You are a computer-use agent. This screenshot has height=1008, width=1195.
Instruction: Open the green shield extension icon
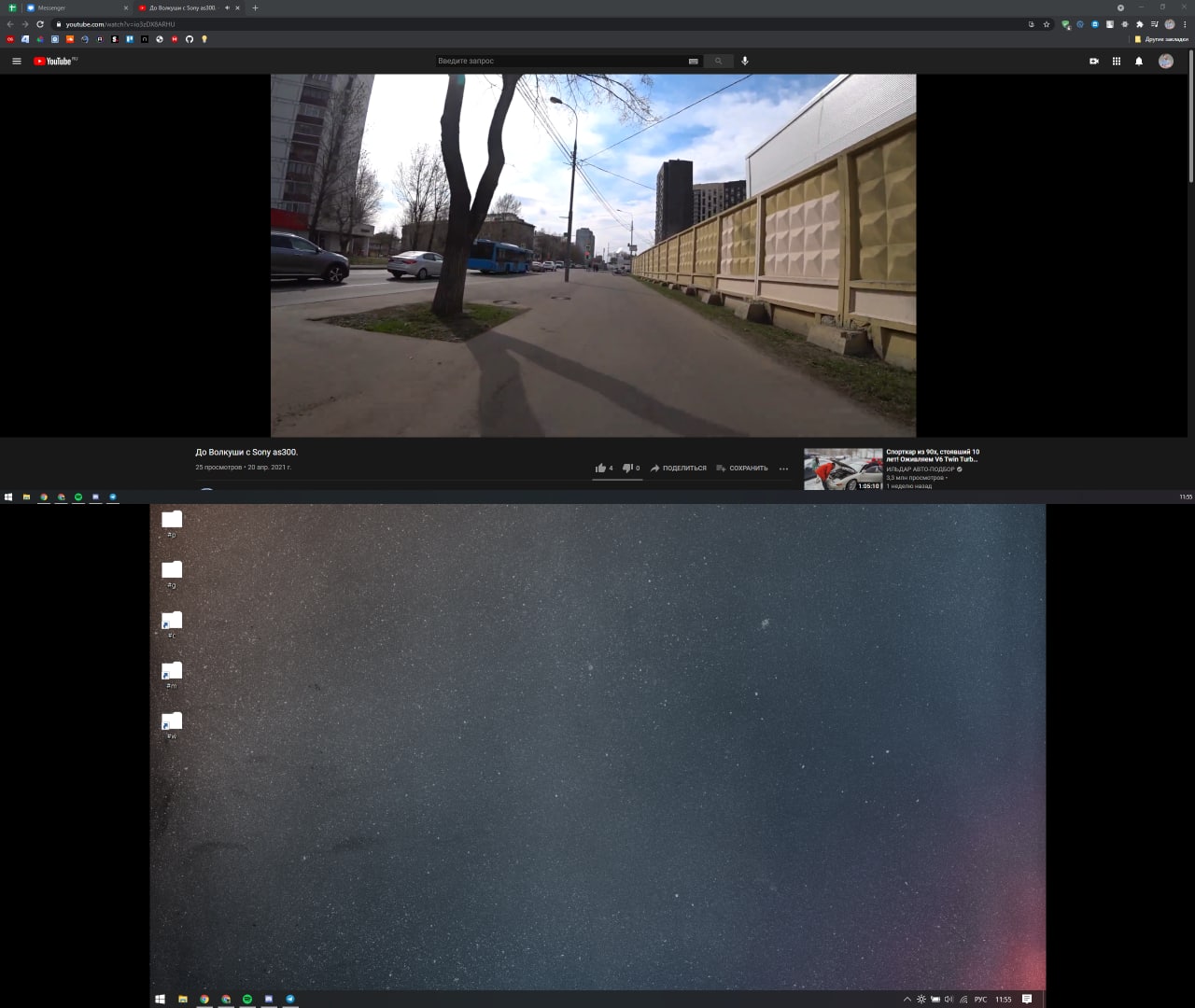tap(1065, 24)
